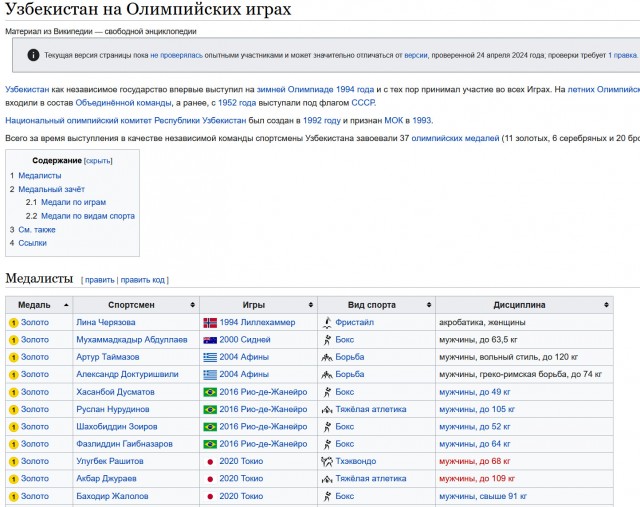Viewport: 640px width, 507px height.
Task: Click gold medal icon in Лина Черязова row
Action: point(13,323)
